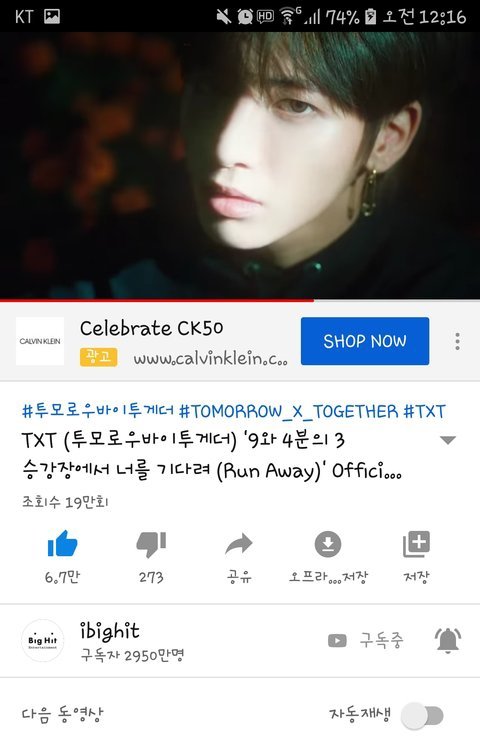Open the share arrow icon
The width and height of the screenshot is (480, 743).
pyautogui.click(x=239, y=544)
